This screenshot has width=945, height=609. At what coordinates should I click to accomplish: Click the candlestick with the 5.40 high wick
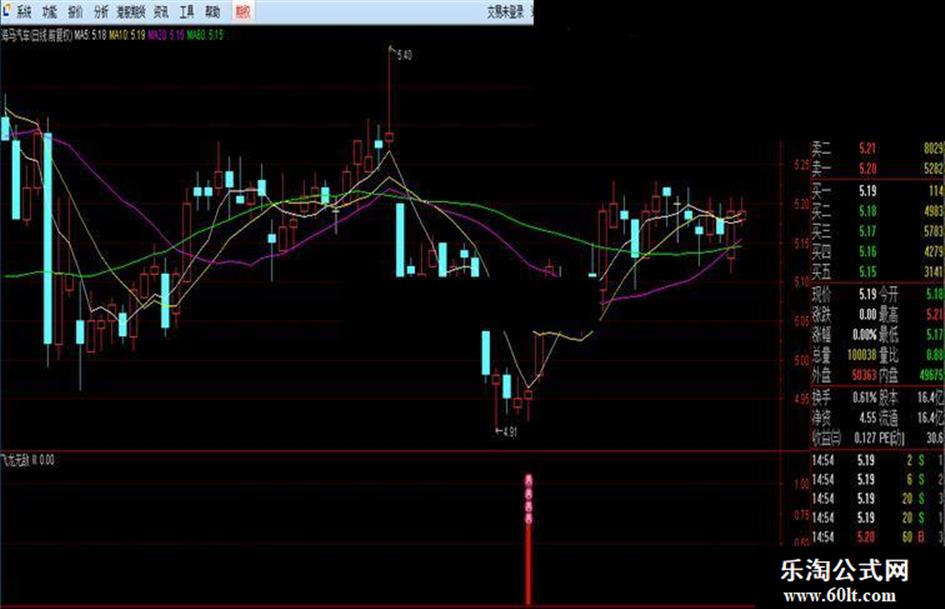pos(389,137)
